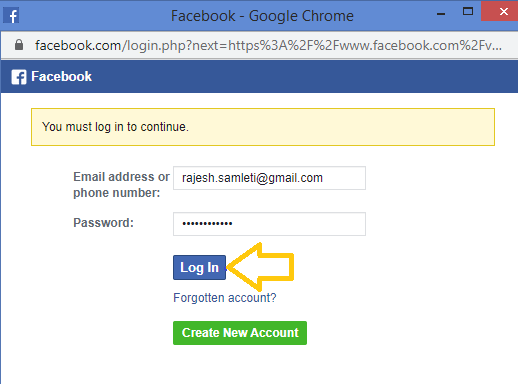Click the 'Password:' field label
The height and width of the screenshot is (384, 518).
click(103, 223)
